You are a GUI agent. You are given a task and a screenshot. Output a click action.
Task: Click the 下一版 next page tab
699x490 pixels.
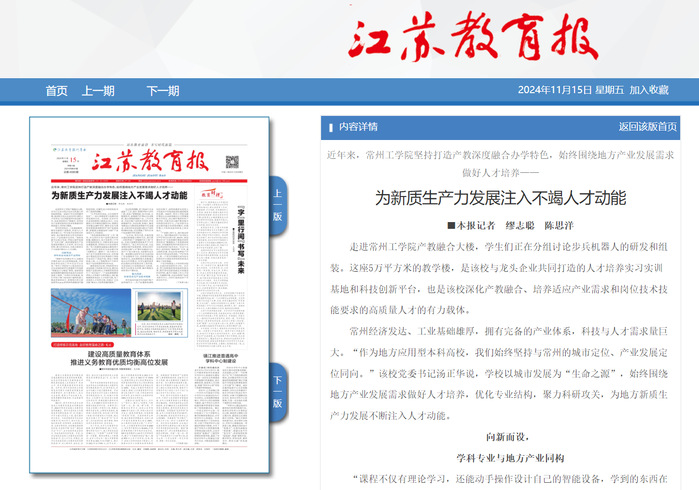click(278, 392)
